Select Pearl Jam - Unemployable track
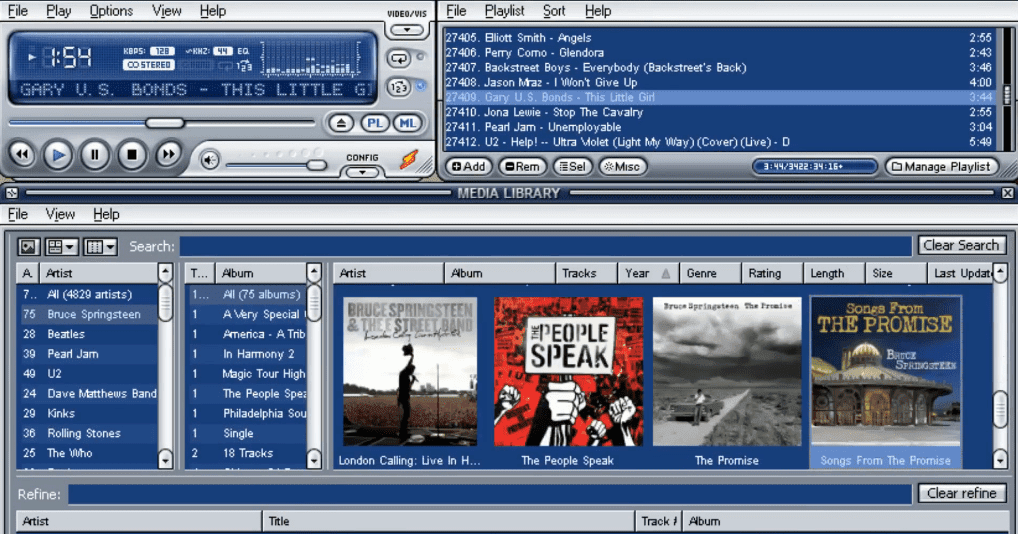1018x534 pixels. [x=718, y=127]
